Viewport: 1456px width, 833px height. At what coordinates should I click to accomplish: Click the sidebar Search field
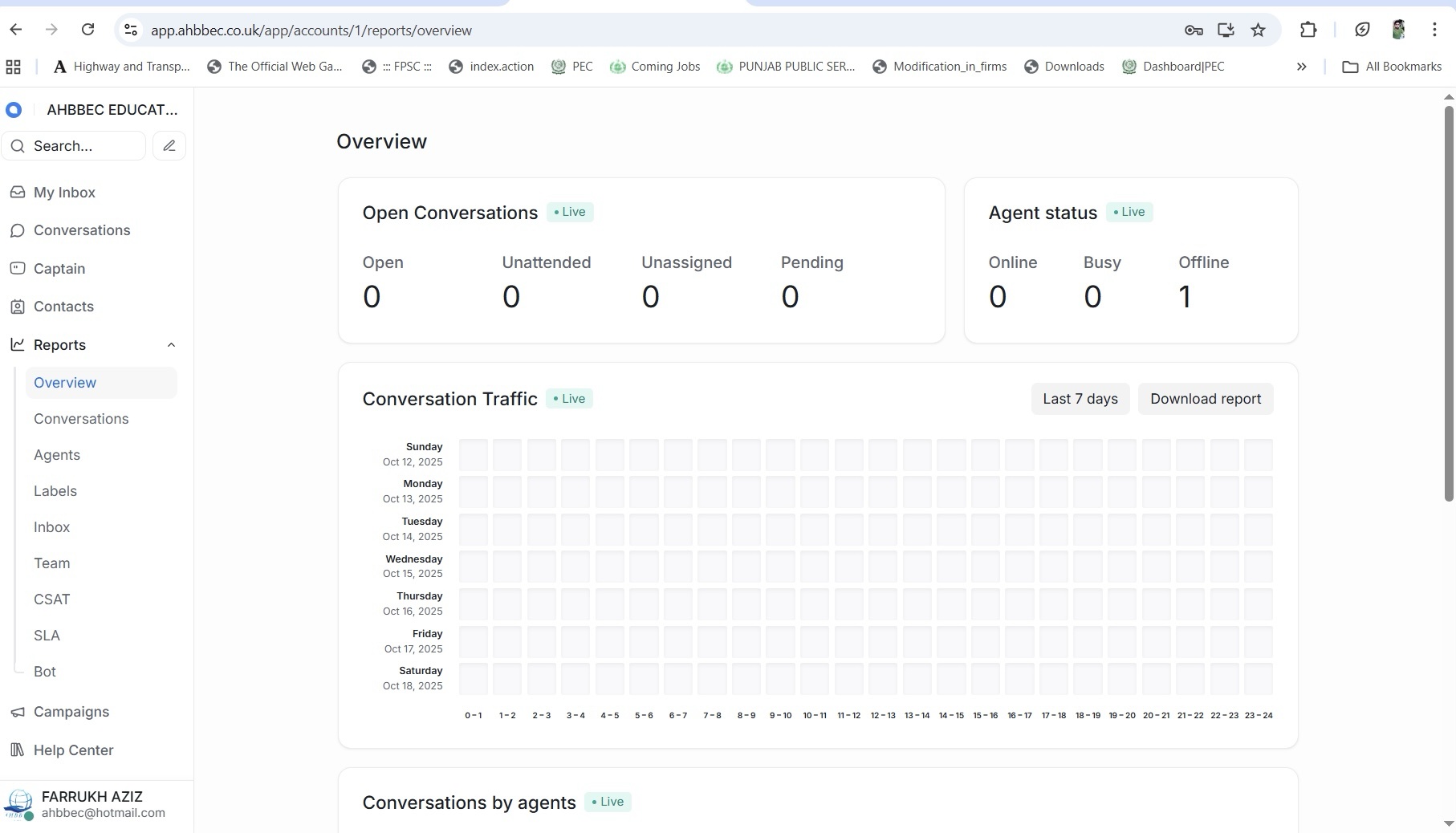(76, 146)
